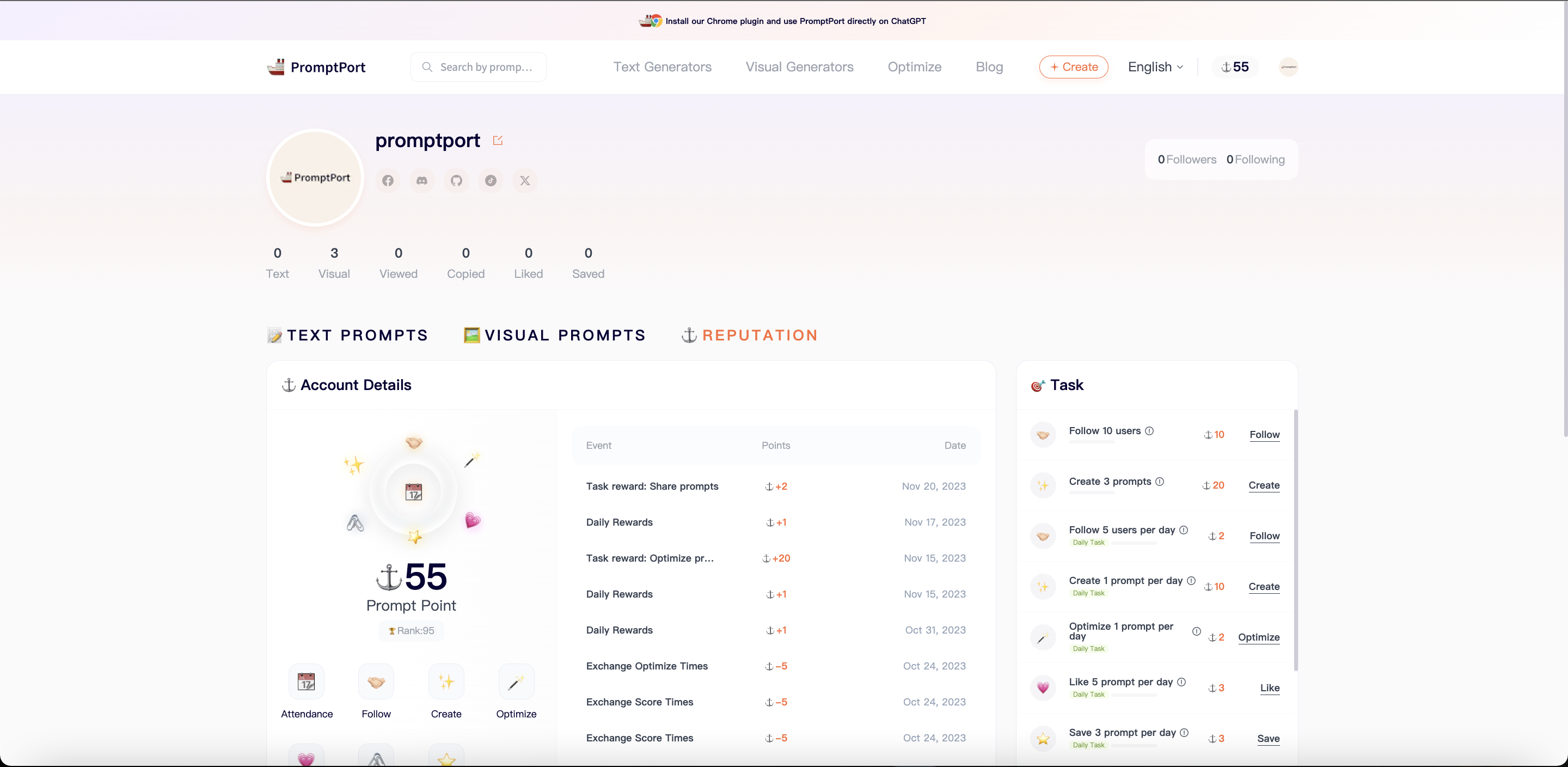
Task: Focus the Search by prompt input field
Action: pyautogui.click(x=486, y=67)
